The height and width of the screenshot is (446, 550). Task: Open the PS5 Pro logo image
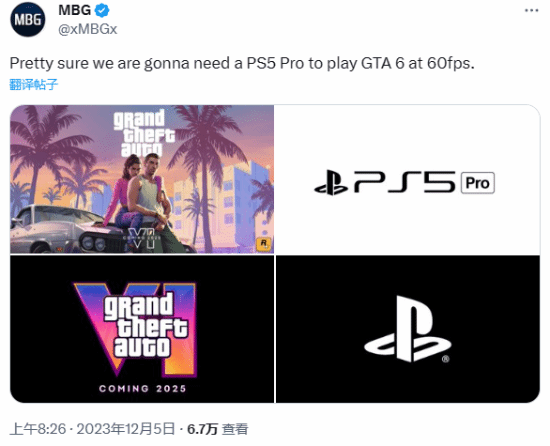(408, 179)
